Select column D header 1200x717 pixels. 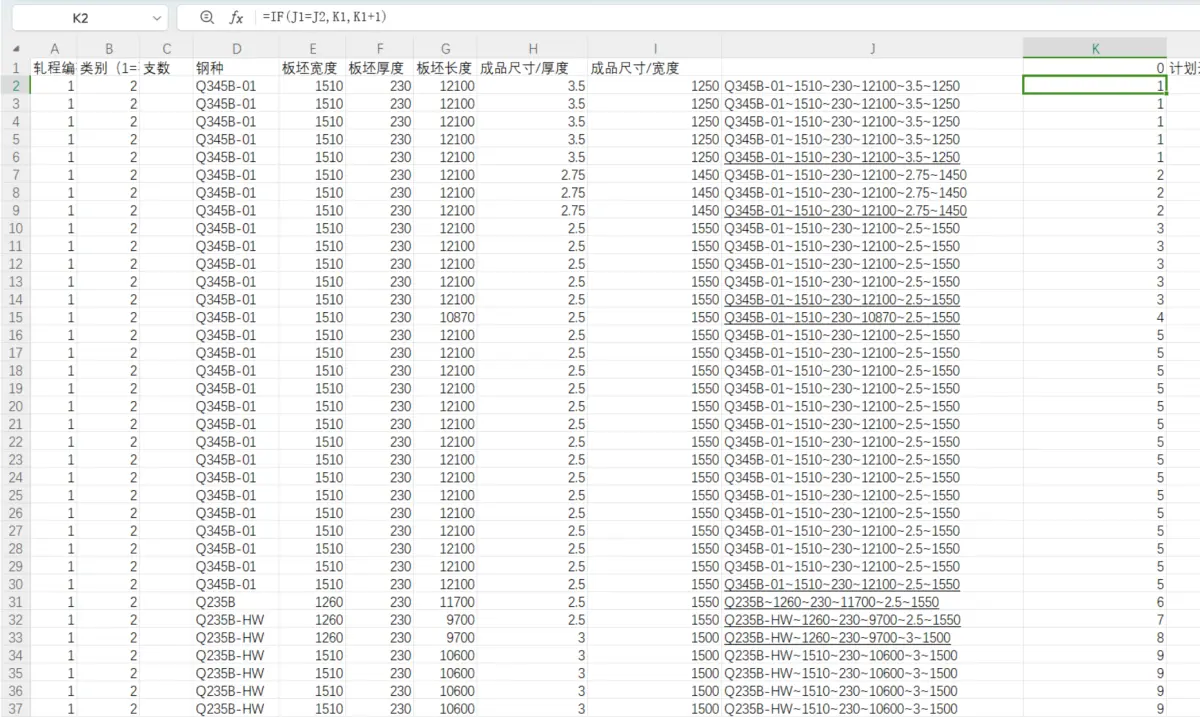[236, 48]
